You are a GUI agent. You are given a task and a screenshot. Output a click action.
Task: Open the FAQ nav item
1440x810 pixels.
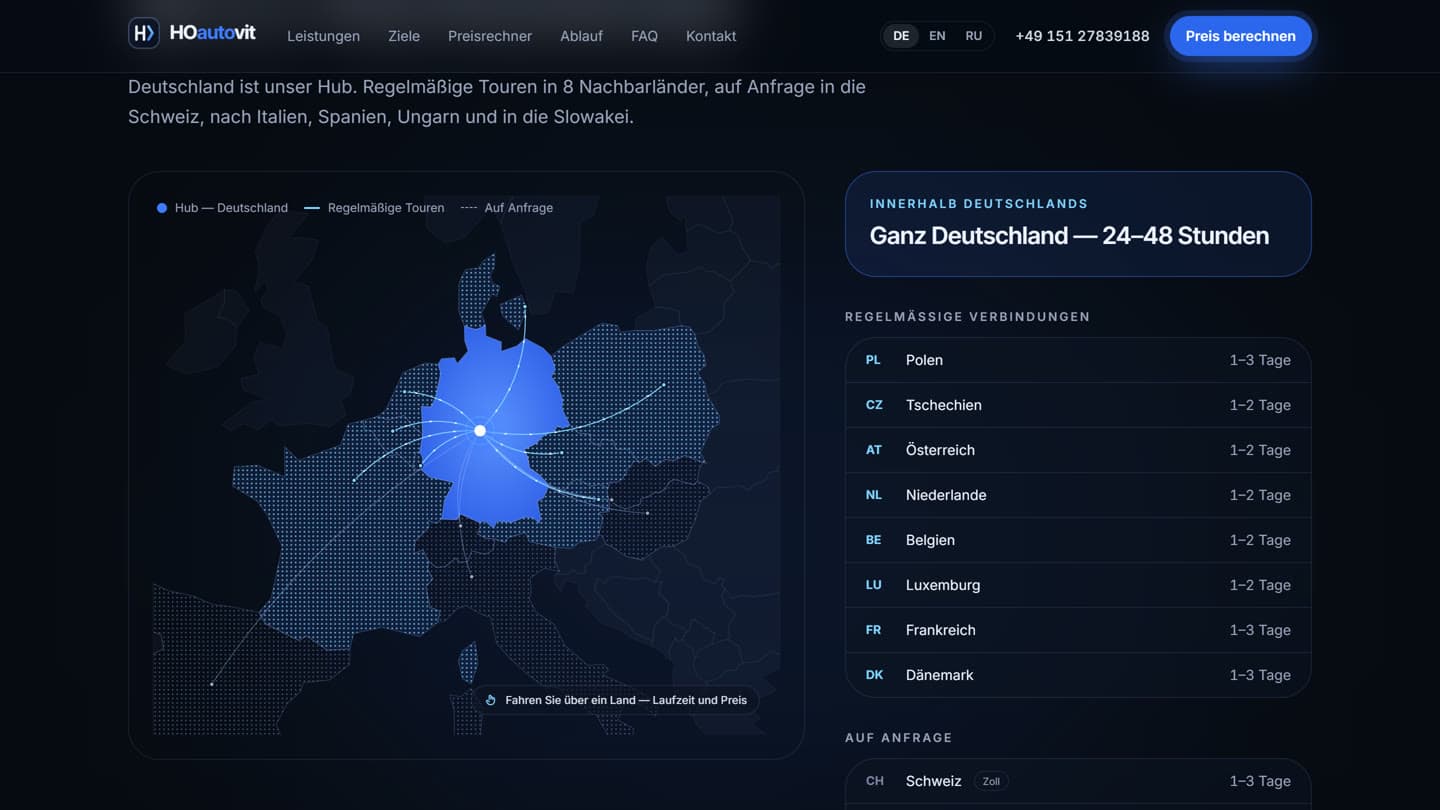coord(644,36)
